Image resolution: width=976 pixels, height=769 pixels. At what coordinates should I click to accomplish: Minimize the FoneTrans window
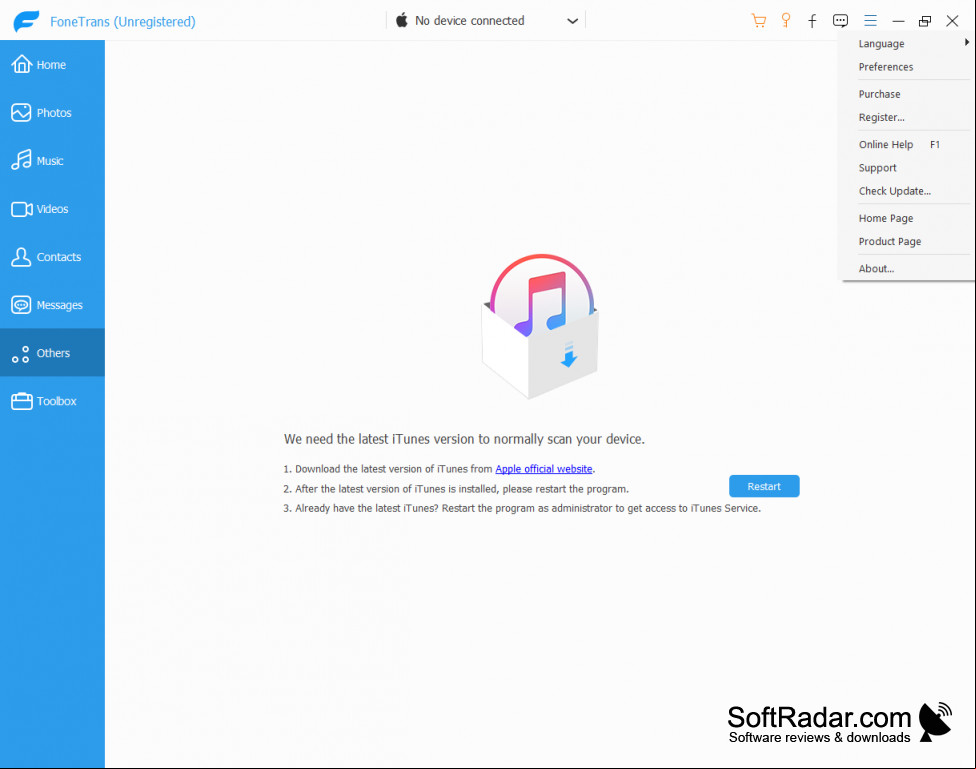click(898, 21)
